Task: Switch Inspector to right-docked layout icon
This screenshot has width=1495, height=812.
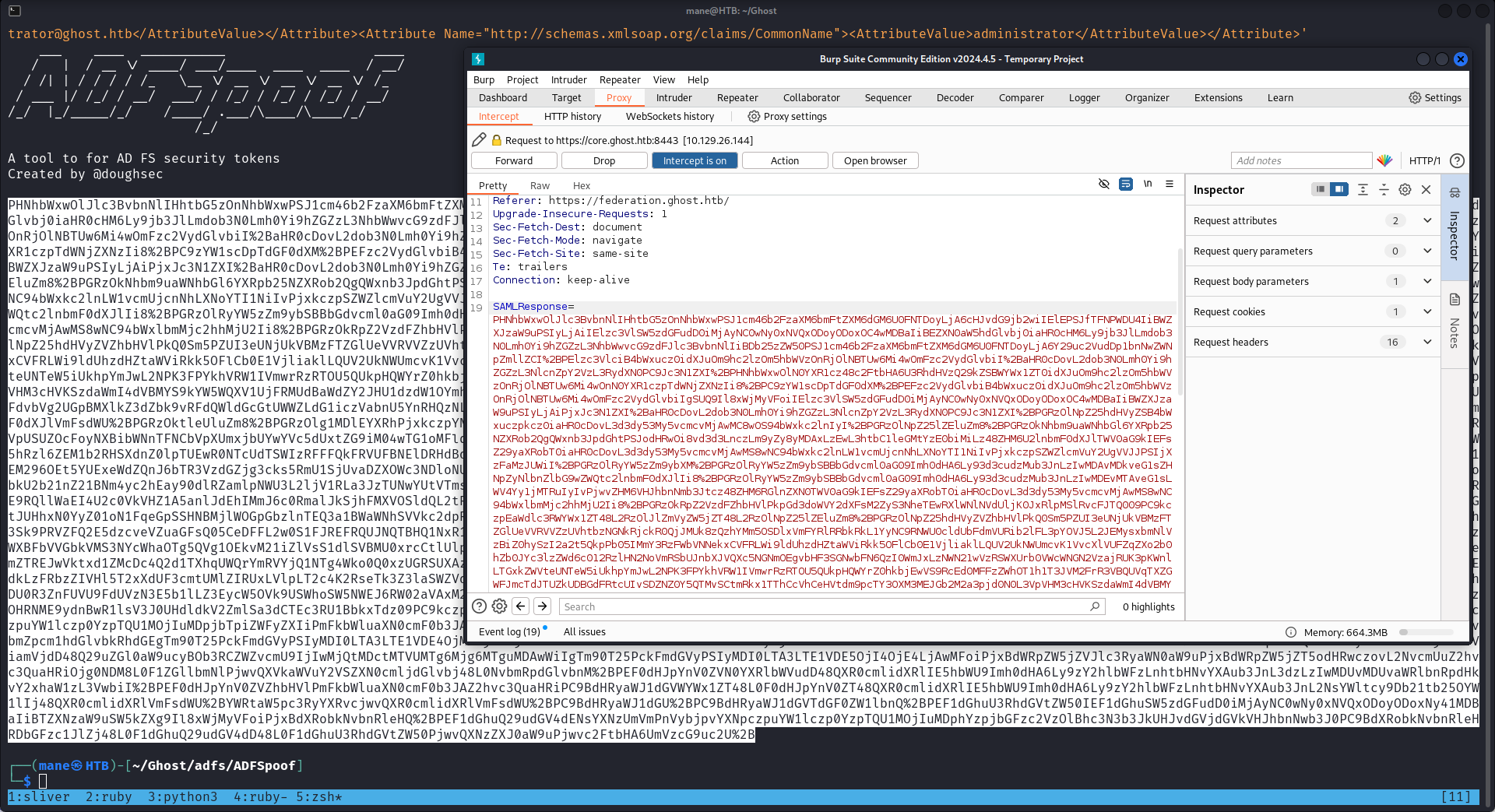Action: pos(1338,189)
